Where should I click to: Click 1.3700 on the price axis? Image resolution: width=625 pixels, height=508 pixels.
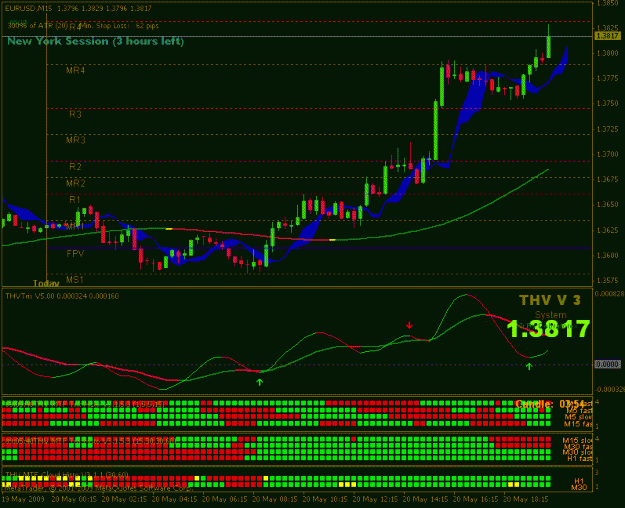pos(608,154)
